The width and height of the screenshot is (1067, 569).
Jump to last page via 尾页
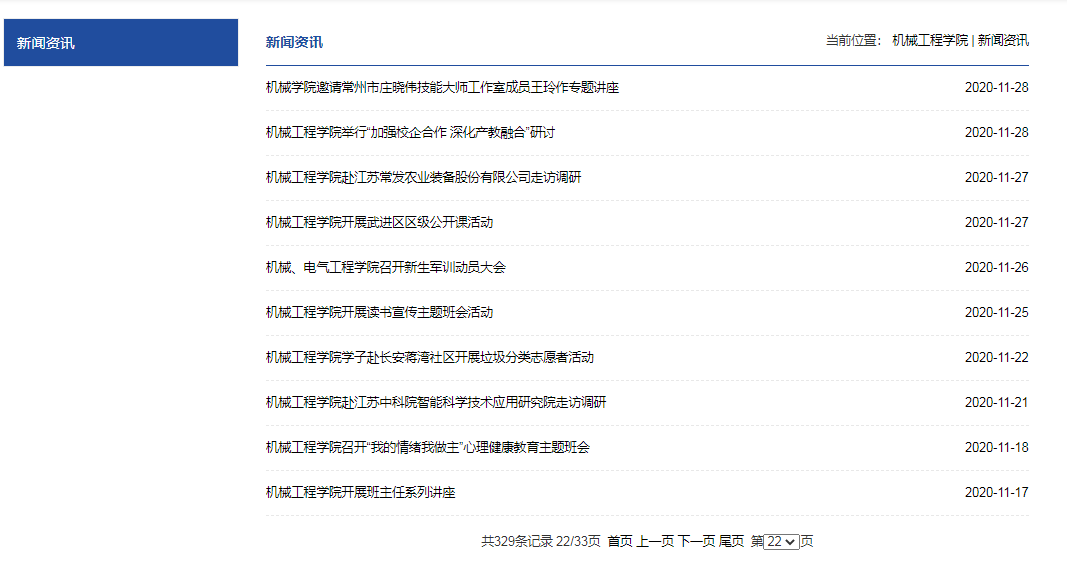click(x=731, y=541)
